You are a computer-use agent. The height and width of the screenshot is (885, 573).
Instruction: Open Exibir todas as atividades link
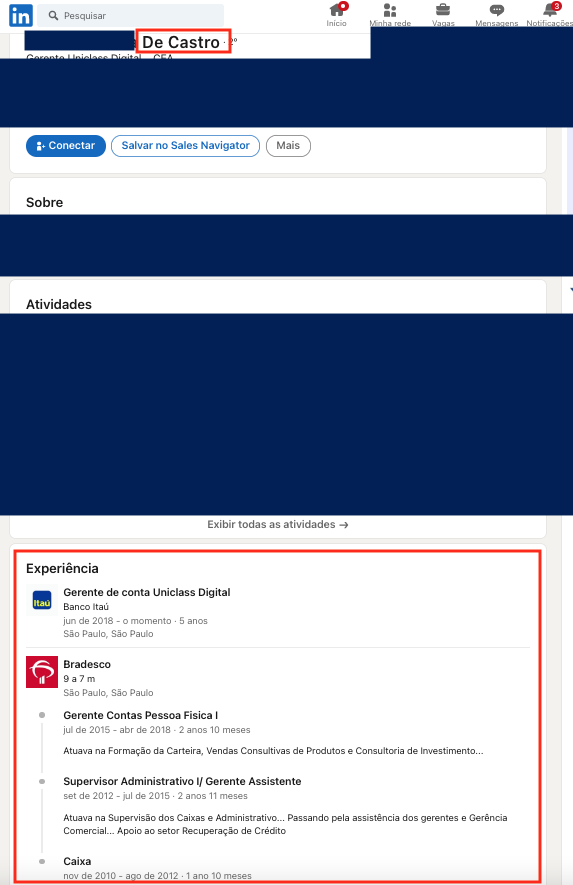click(278, 524)
